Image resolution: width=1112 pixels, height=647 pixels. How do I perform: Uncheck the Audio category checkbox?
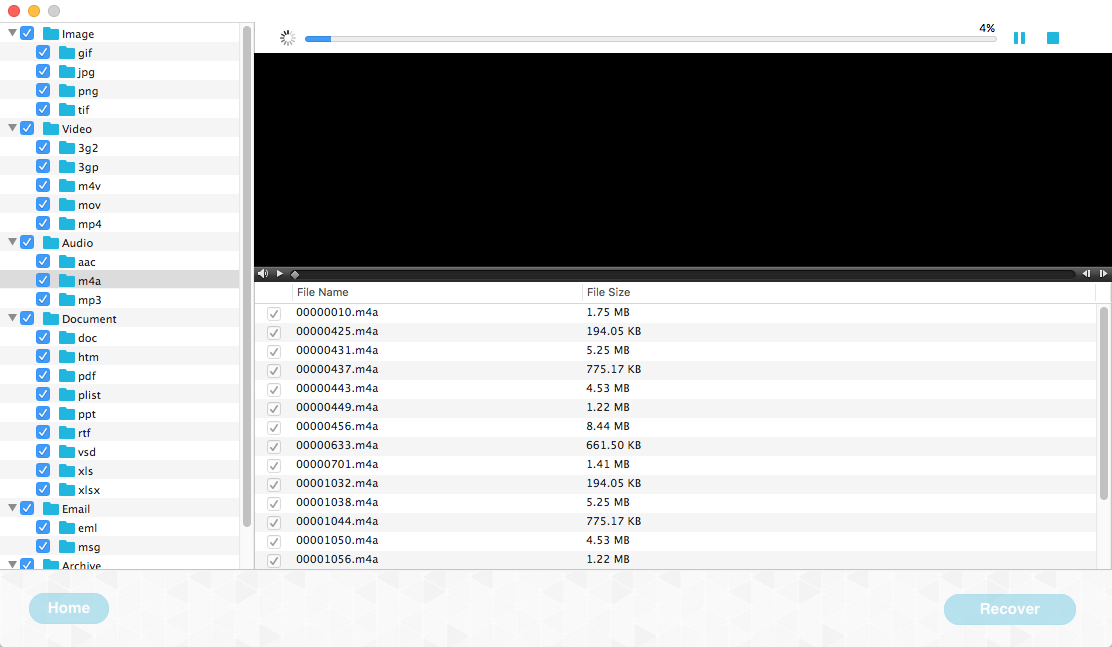coord(27,242)
